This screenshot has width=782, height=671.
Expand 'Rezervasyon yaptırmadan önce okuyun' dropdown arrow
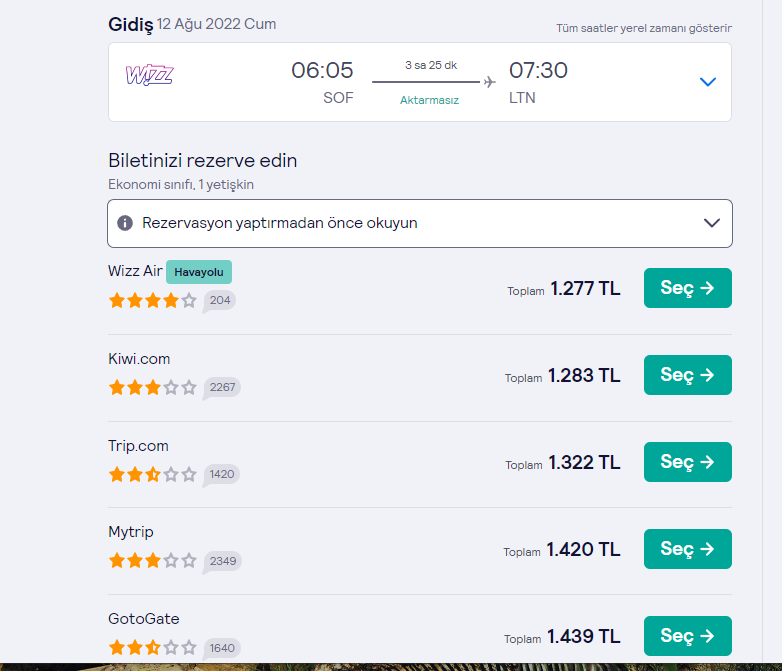coord(712,223)
